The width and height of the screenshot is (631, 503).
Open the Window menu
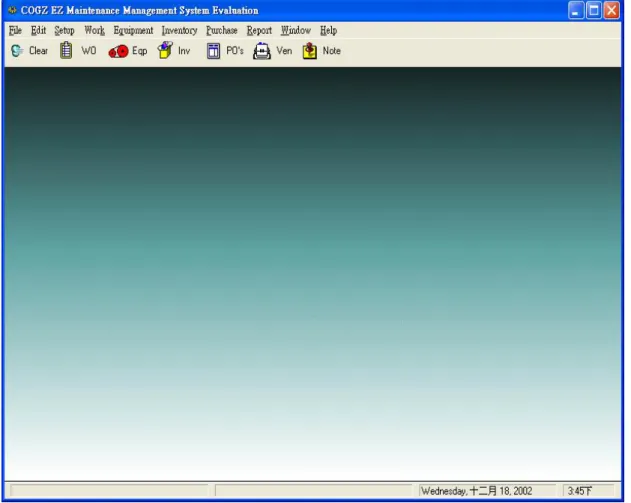(296, 31)
